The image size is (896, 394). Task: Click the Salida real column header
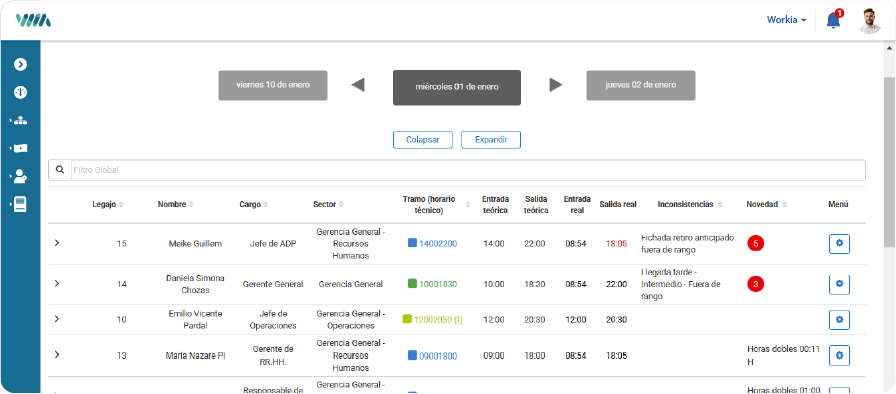click(618, 204)
